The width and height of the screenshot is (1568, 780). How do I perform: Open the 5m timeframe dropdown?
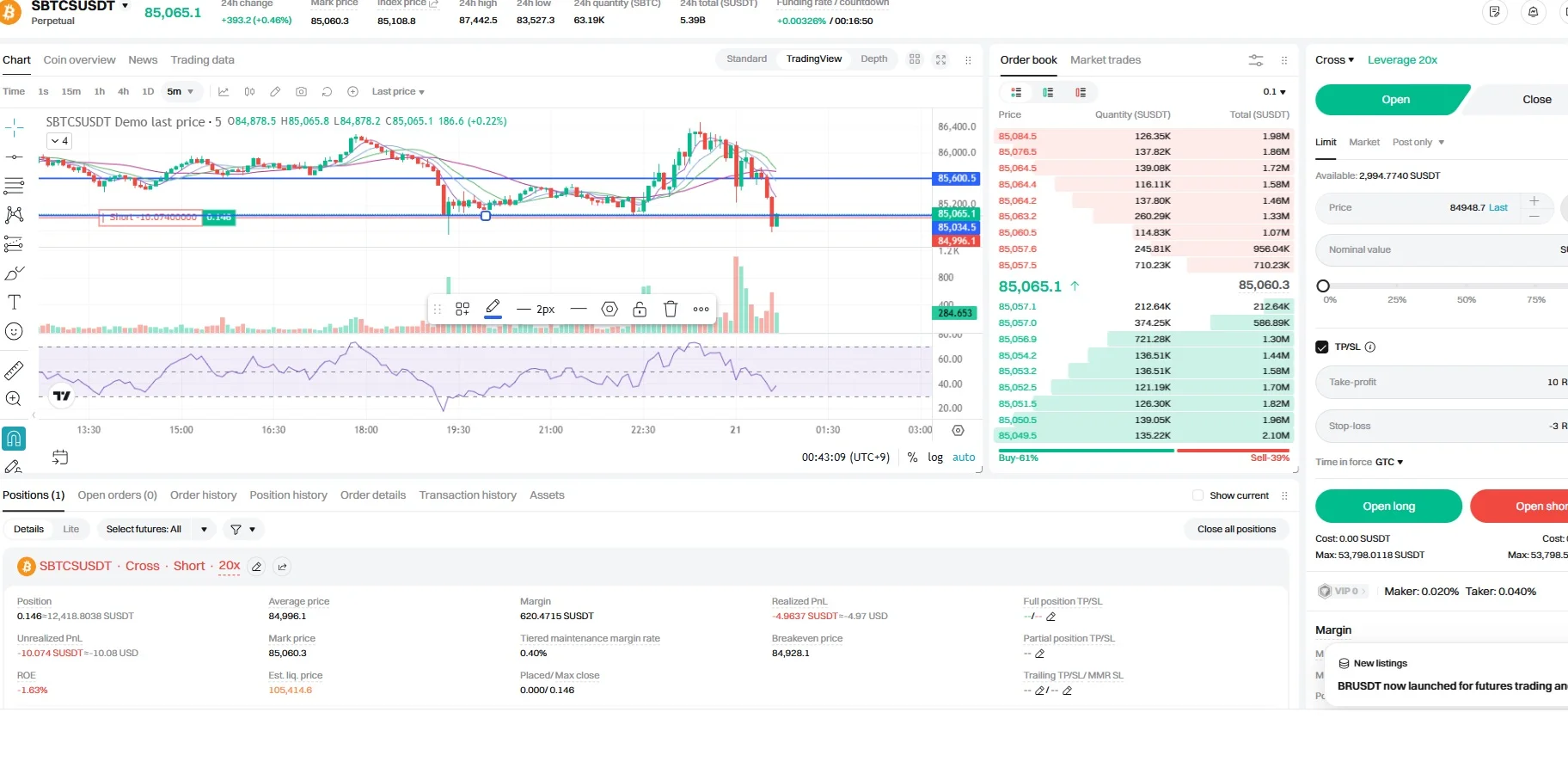coord(181,92)
